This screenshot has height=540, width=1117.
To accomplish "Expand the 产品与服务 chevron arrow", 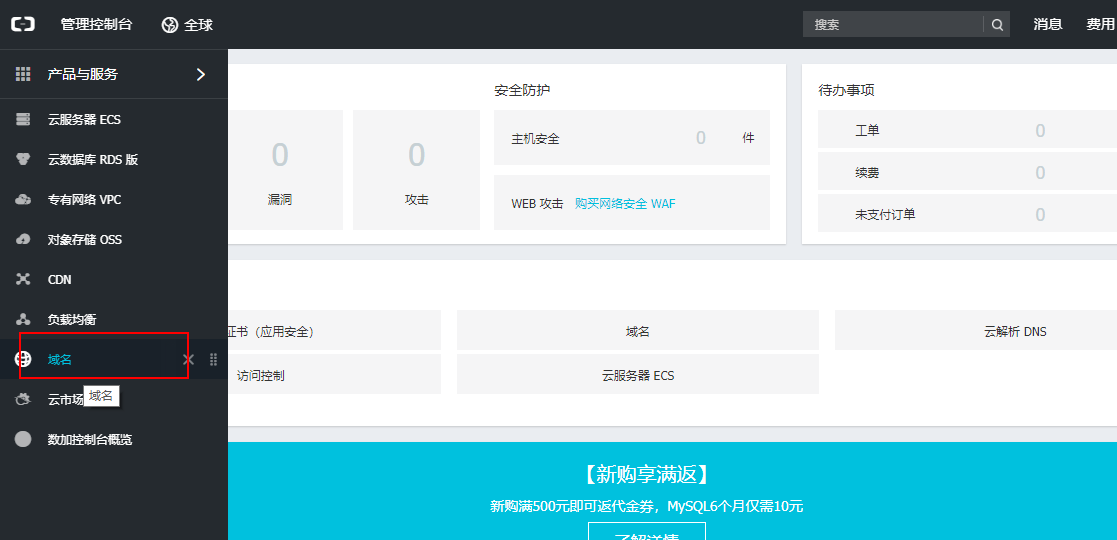I will point(201,74).
